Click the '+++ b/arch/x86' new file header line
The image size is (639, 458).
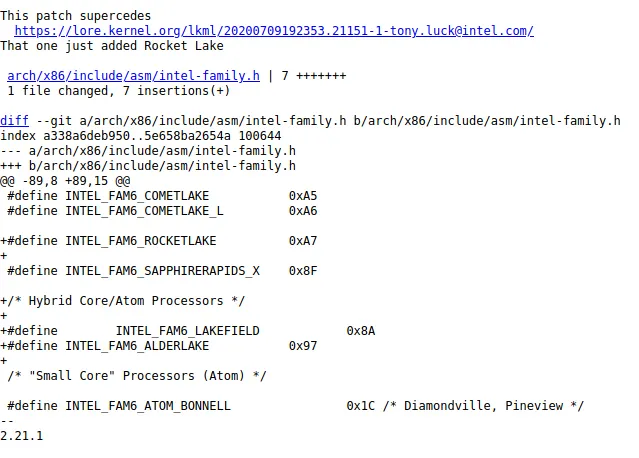[148, 166]
